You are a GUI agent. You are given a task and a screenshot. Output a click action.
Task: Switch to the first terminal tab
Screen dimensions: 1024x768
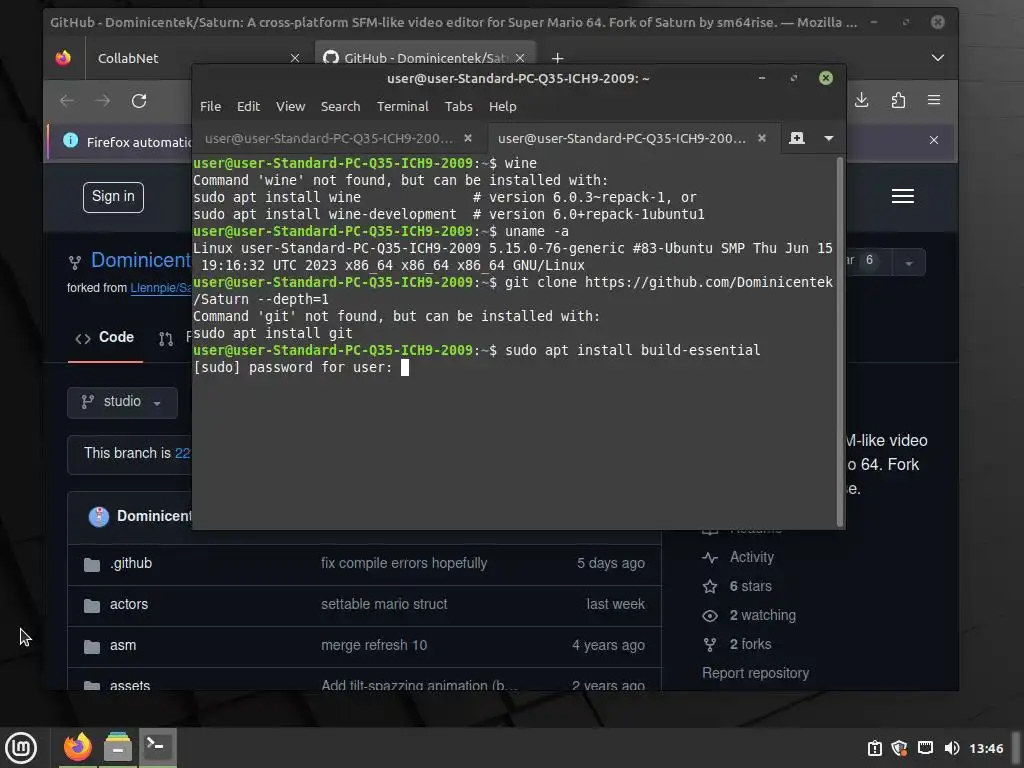(329, 138)
